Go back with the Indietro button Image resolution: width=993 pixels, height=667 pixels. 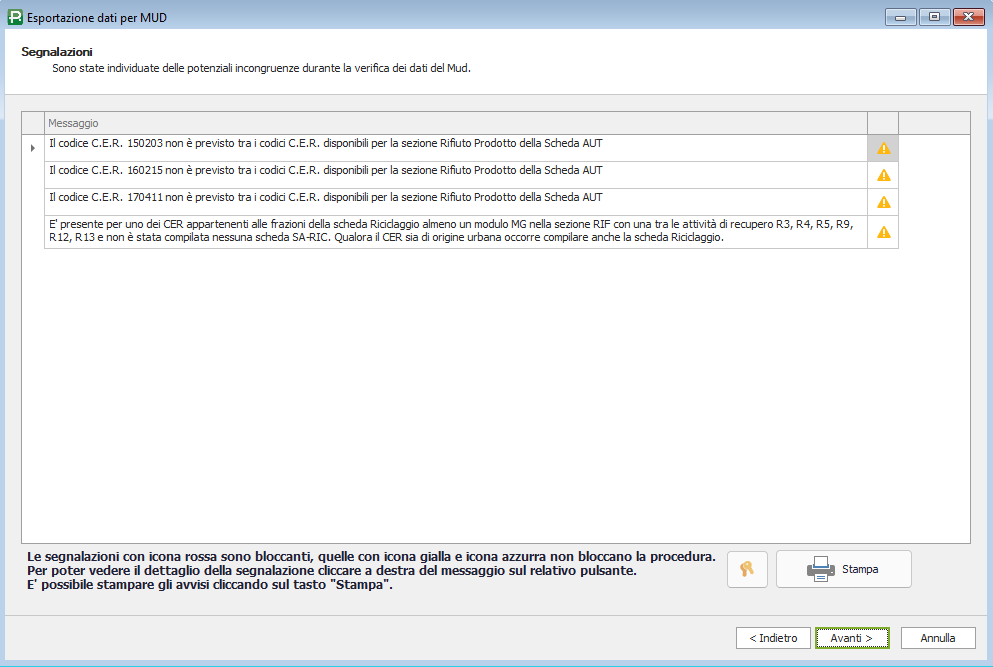coord(773,638)
